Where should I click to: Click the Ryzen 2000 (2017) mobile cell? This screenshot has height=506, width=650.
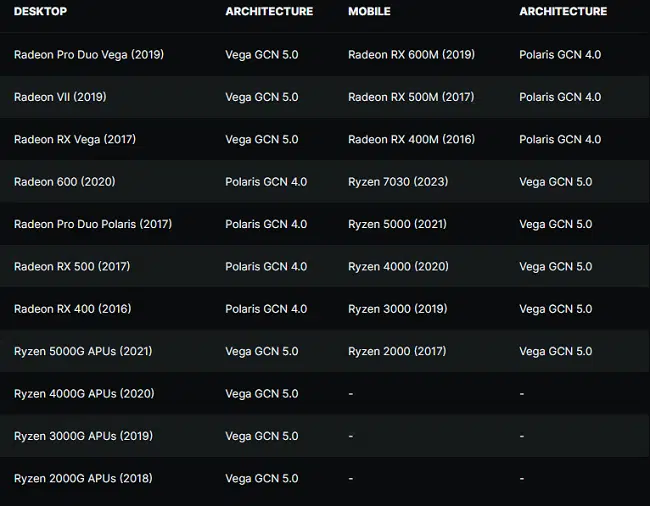[397, 351]
